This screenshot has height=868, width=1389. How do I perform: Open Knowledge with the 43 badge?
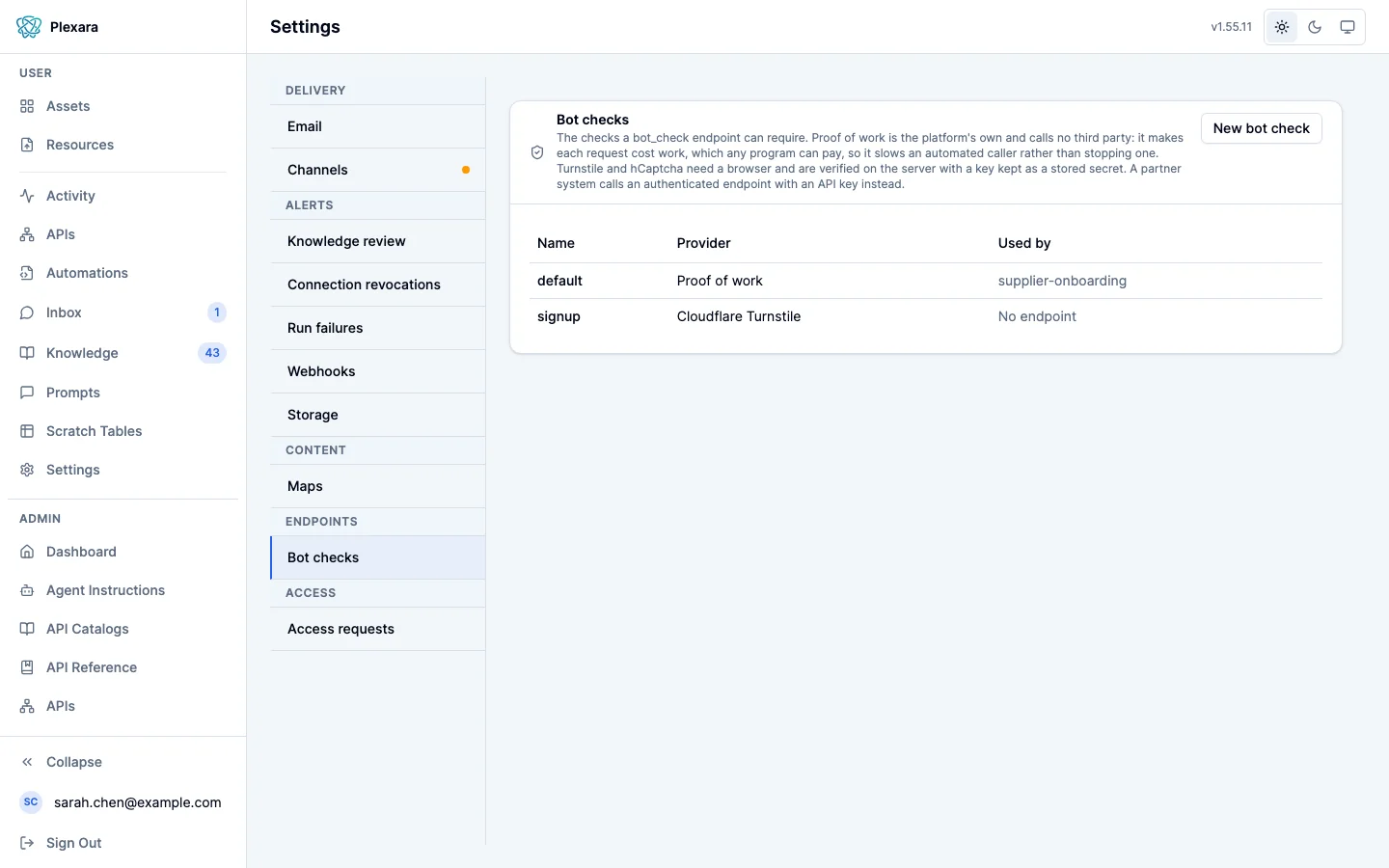point(123,353)
